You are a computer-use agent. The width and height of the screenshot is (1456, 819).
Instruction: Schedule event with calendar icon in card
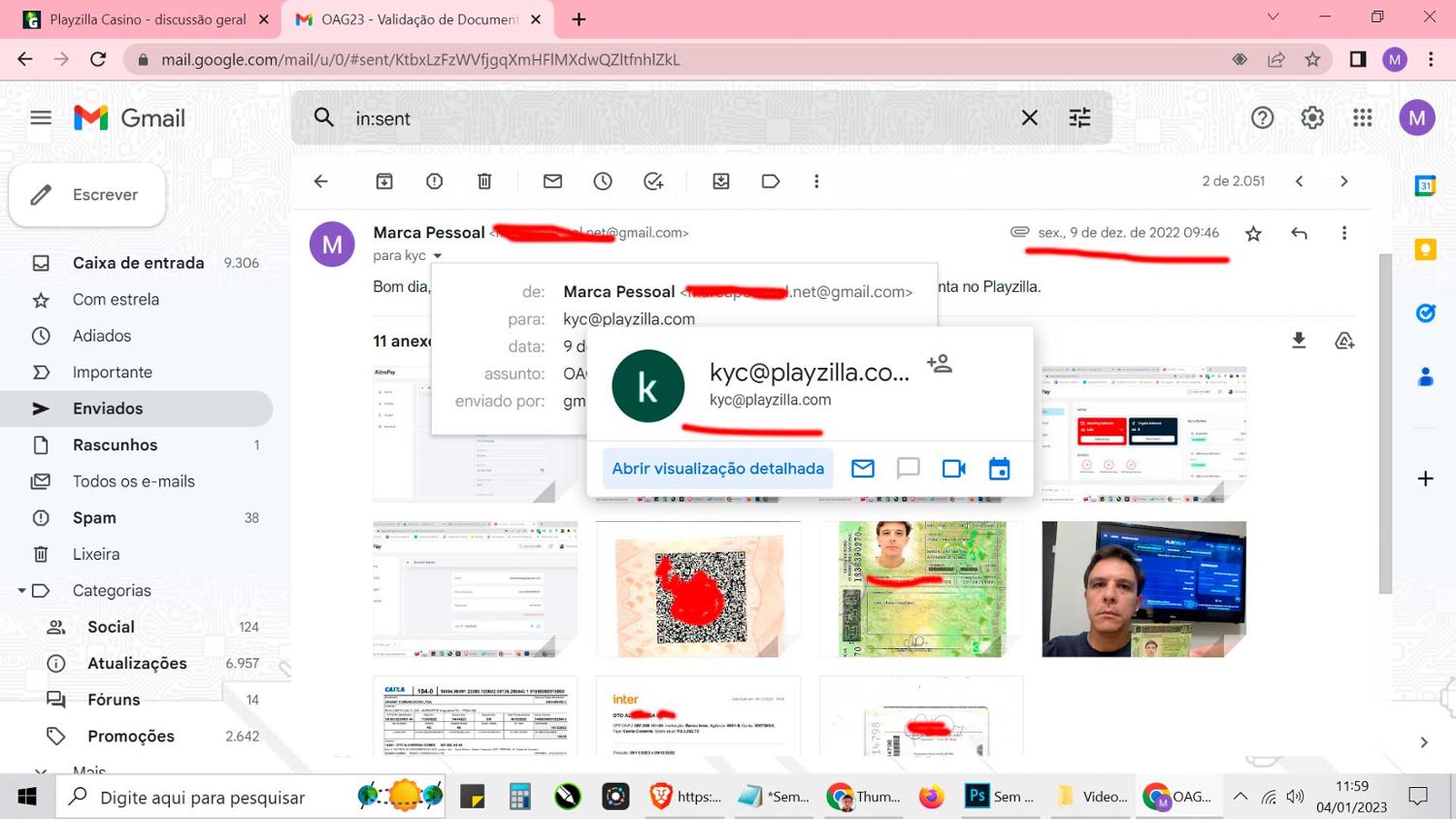pyautogui.click(x=999, y=469)
